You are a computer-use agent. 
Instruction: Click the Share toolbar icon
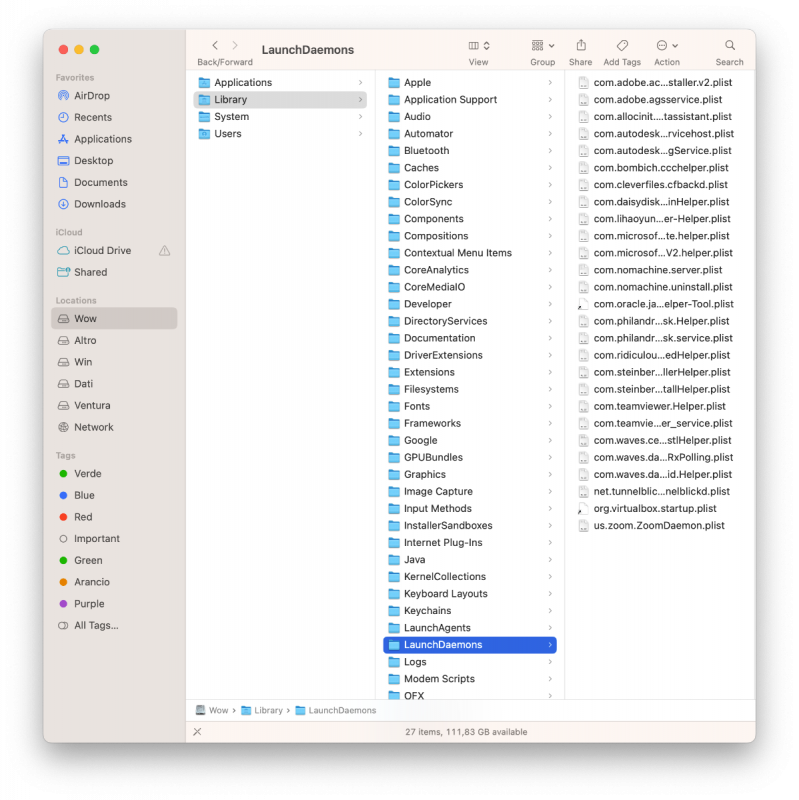581,45
